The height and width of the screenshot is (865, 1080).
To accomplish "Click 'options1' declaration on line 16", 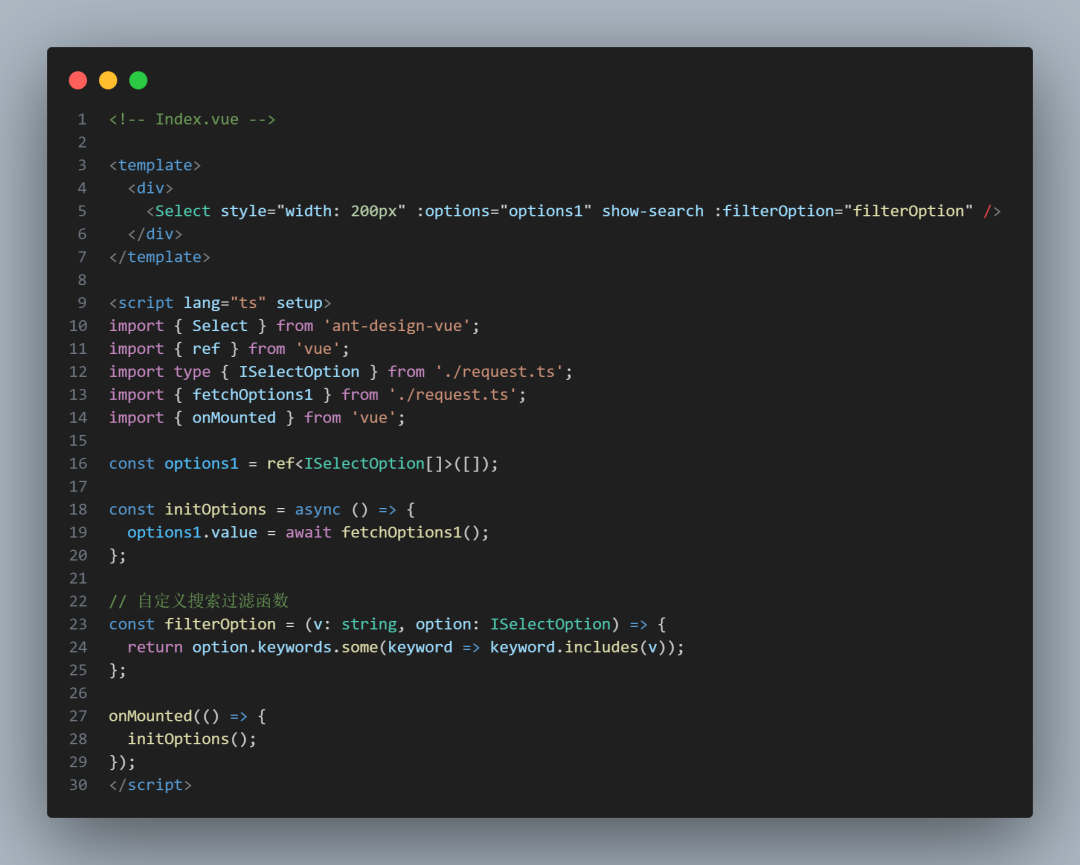I will (x=201, y=463).
